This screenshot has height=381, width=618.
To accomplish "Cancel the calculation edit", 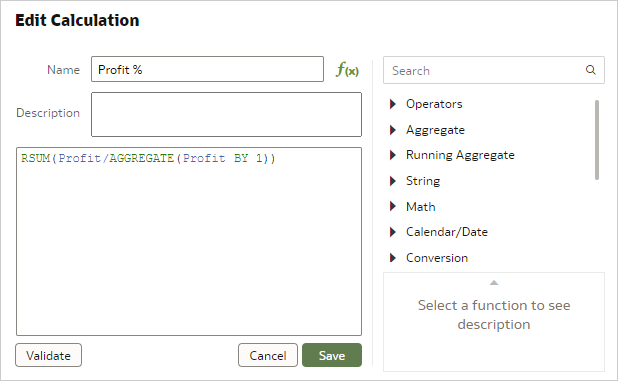I will (268, 355).
